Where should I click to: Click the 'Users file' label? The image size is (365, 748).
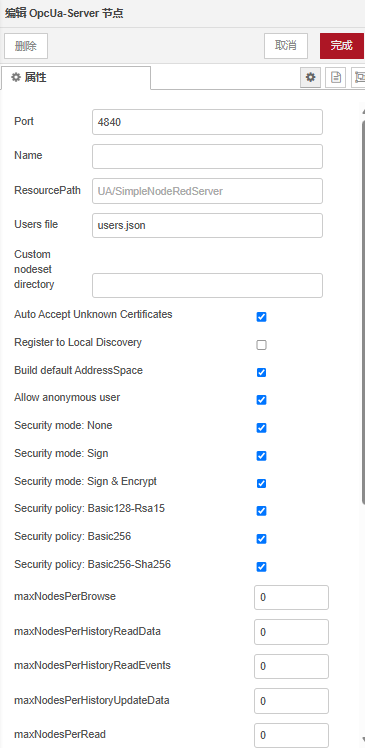click(x=36, y=224)
